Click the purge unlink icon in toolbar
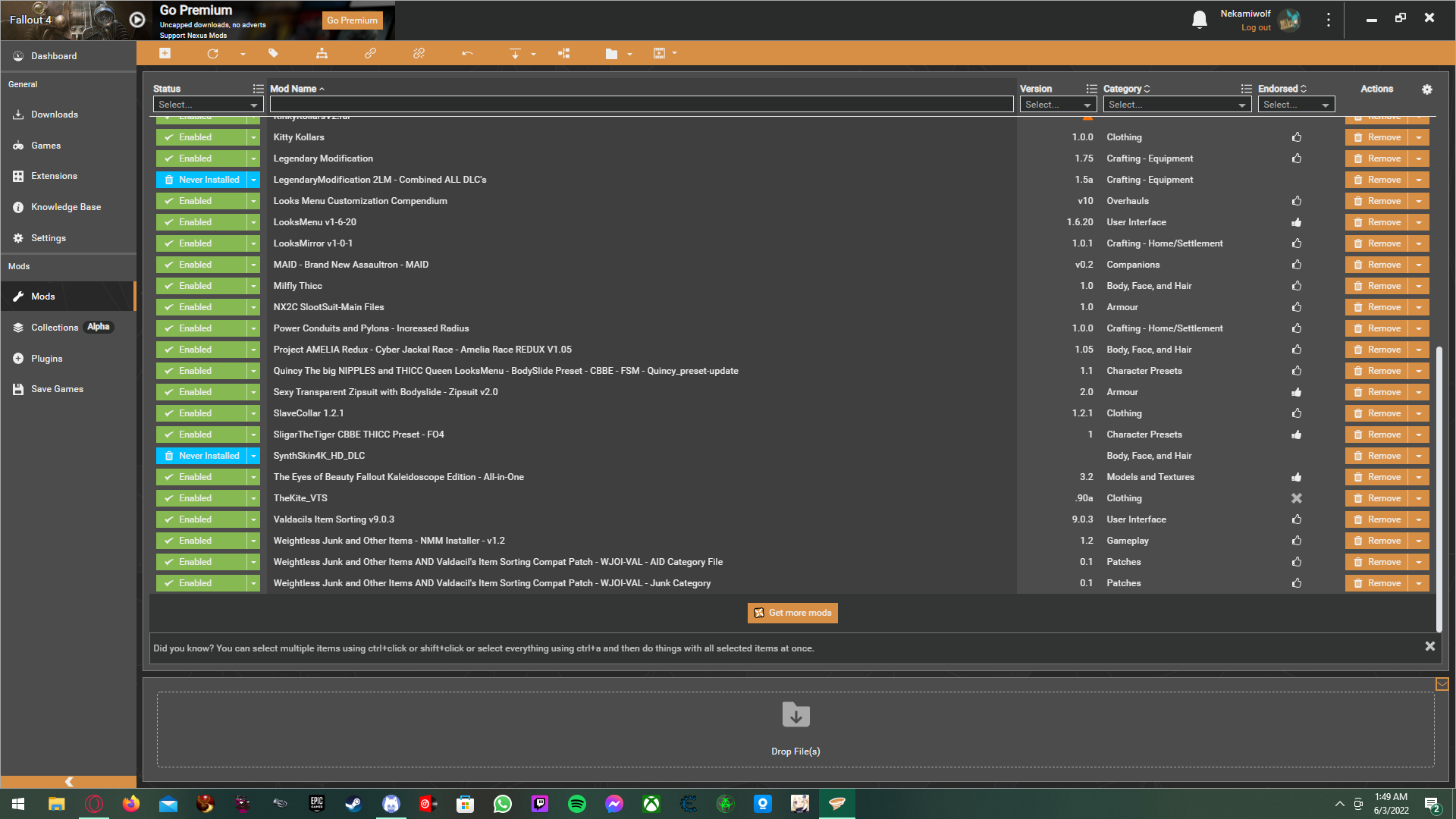1456x819 pixels. pos(419,53)
